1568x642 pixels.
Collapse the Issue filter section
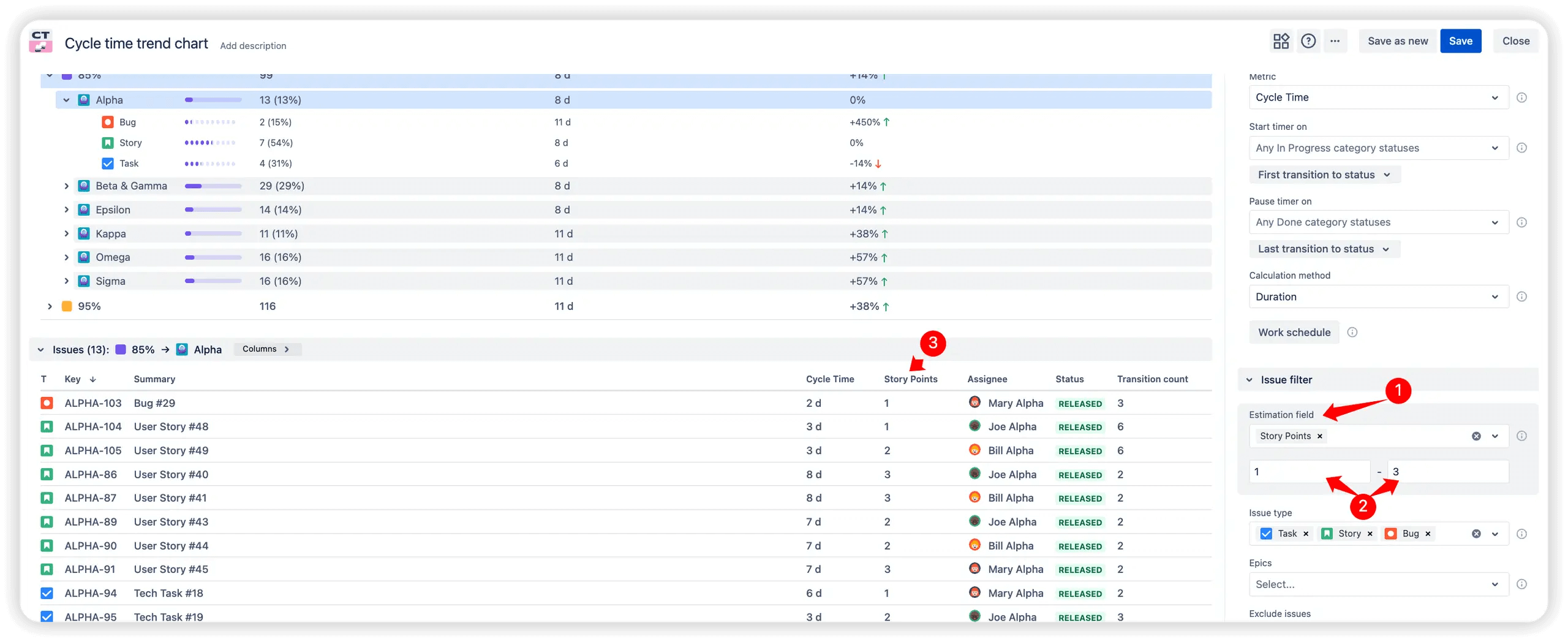[x=1249, y=380]
